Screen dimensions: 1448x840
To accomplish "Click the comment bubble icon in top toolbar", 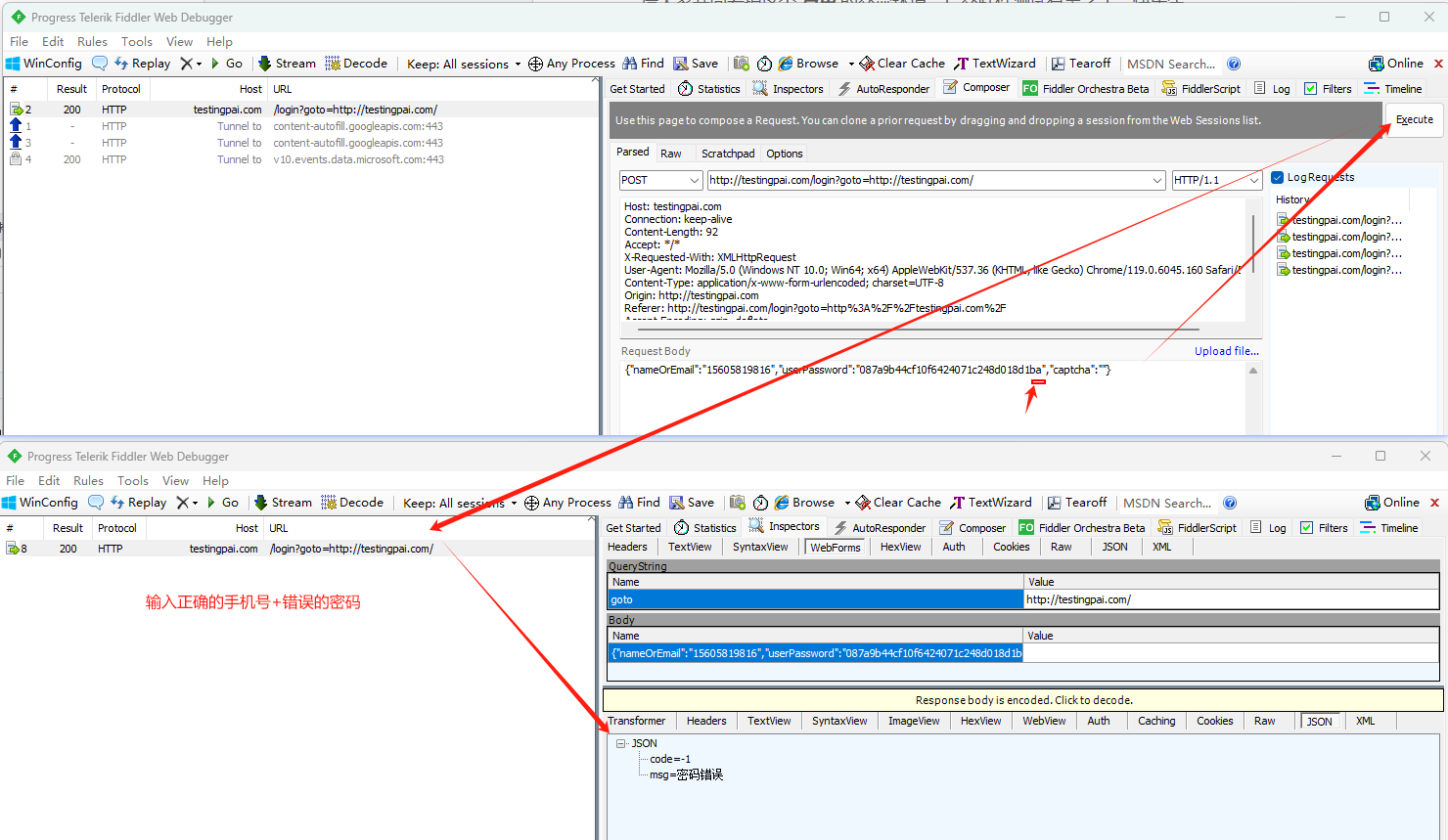I will (x=100, y=64).
